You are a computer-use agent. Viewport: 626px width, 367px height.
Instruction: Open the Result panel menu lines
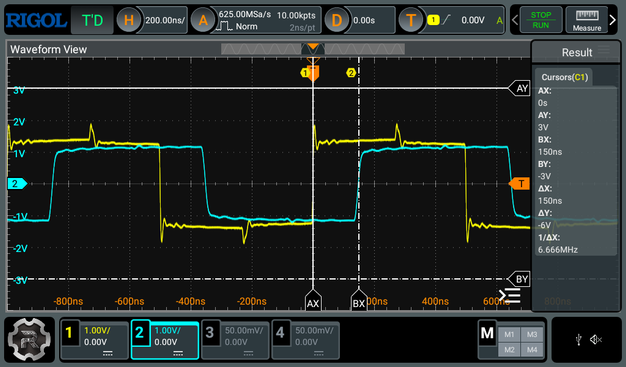pyautogui.click(x=603, y=50)
